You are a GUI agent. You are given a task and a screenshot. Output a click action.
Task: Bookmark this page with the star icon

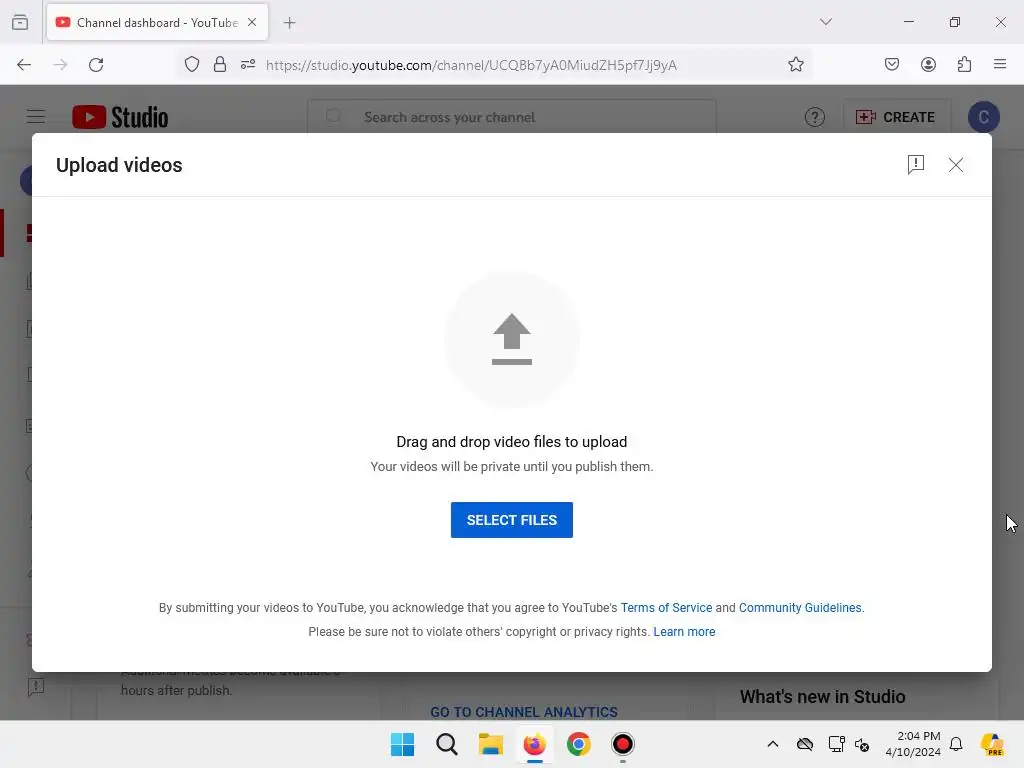coord(795,64)
